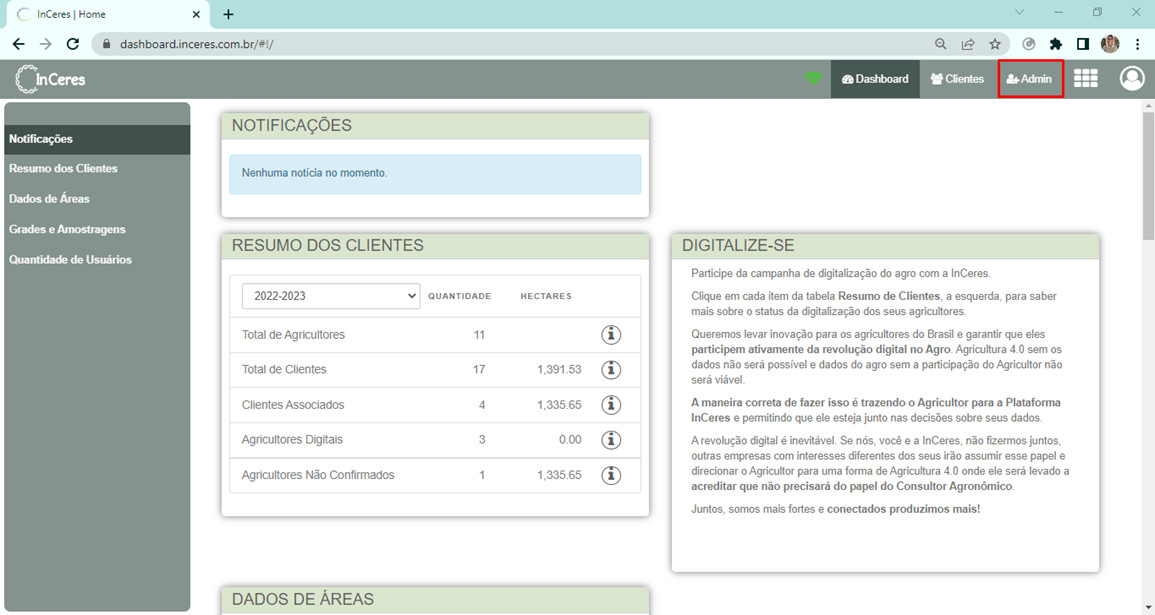Reload the page
1155x615 pixels.
tap(73, 44)
